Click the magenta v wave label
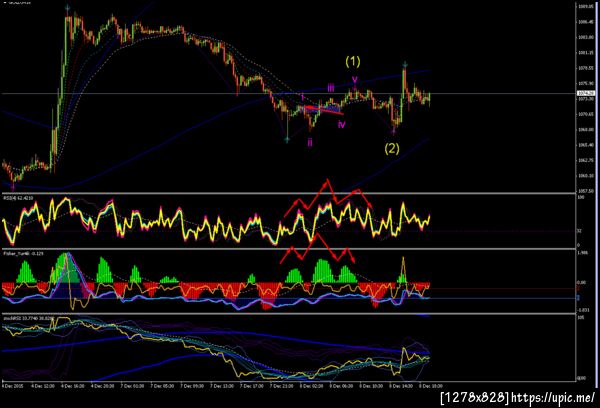The image size is (600, 408). [x=355, y=79]
